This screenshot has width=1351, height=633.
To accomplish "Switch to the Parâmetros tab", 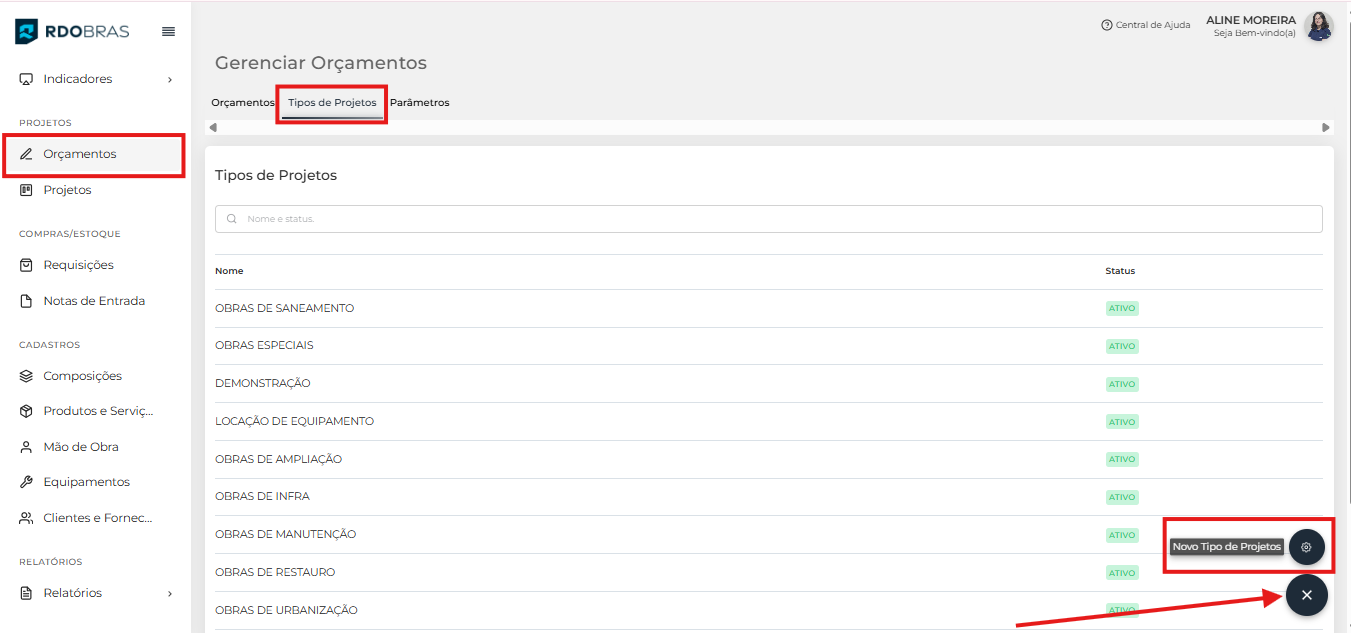I will pyautogui.click(x=419, y=103).
